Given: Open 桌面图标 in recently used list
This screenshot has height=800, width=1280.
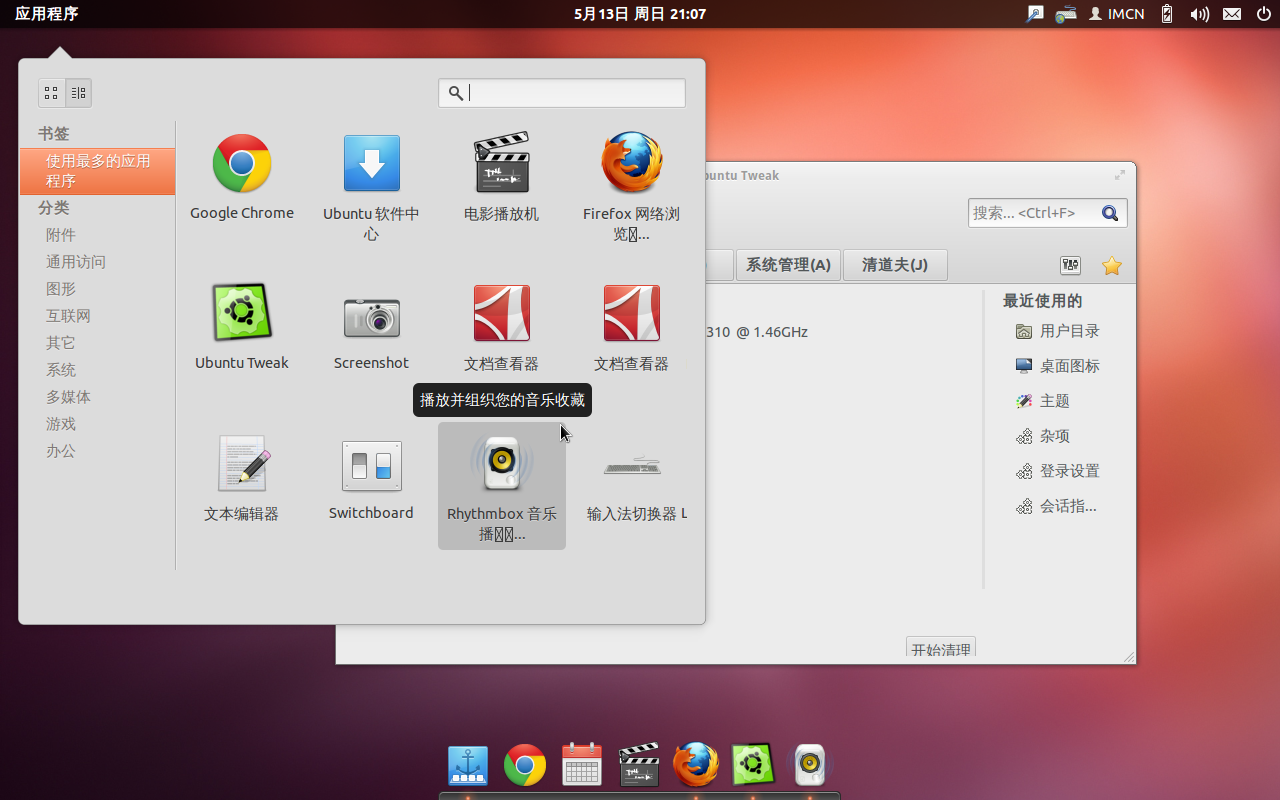Looking at the screenshot, I should [1058, 366].
